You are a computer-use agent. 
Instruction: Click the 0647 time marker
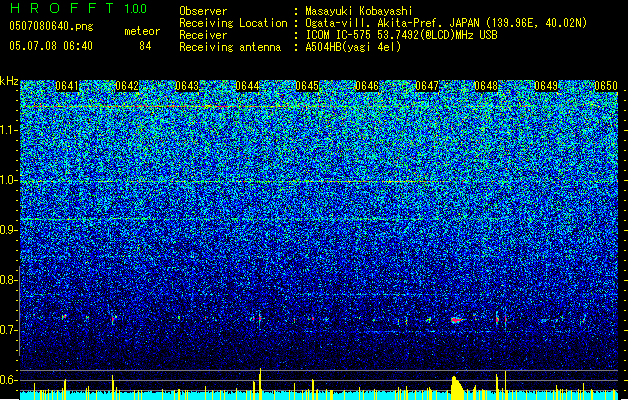(427, 86)
